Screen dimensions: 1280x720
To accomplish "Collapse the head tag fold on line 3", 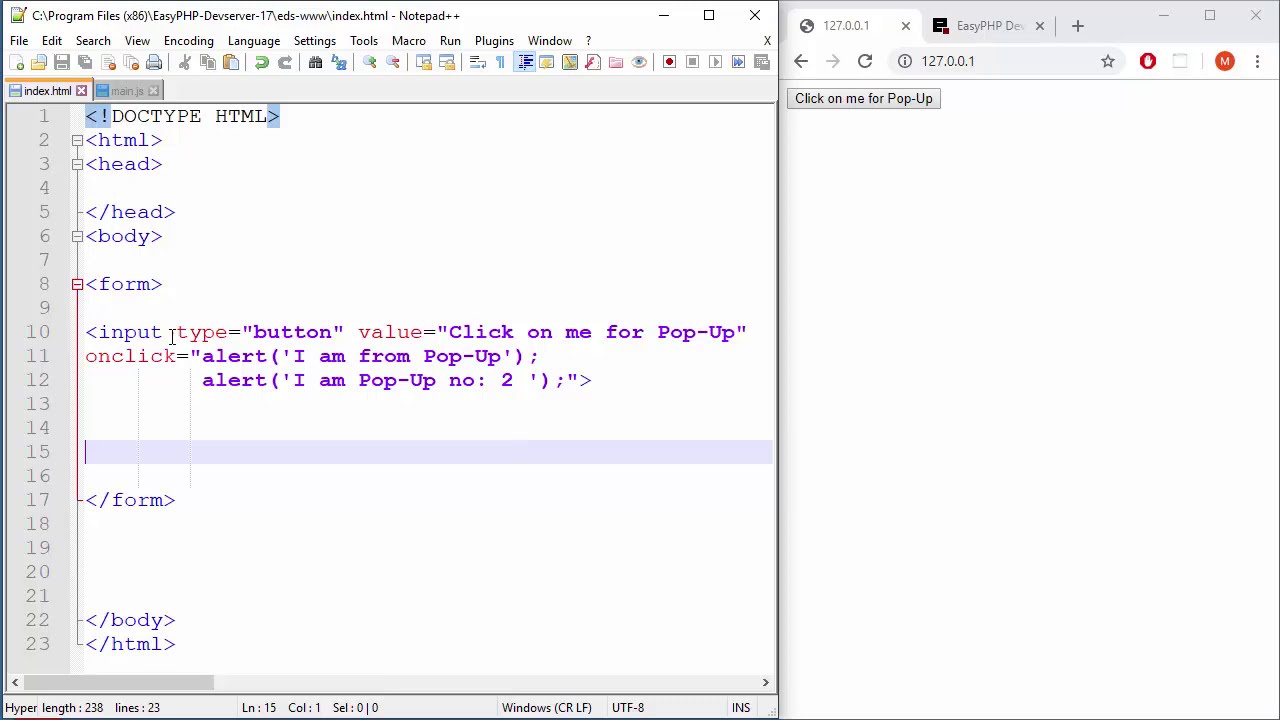I will click(x=77, y=164).
